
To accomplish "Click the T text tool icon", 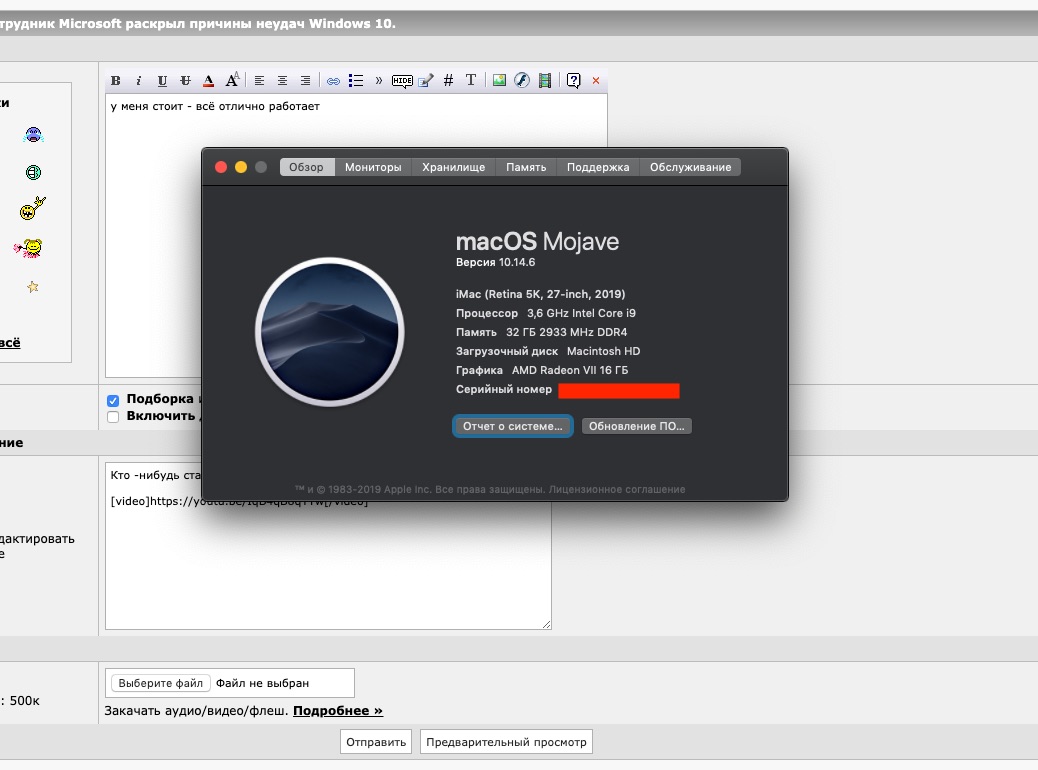I will point(471,80).
